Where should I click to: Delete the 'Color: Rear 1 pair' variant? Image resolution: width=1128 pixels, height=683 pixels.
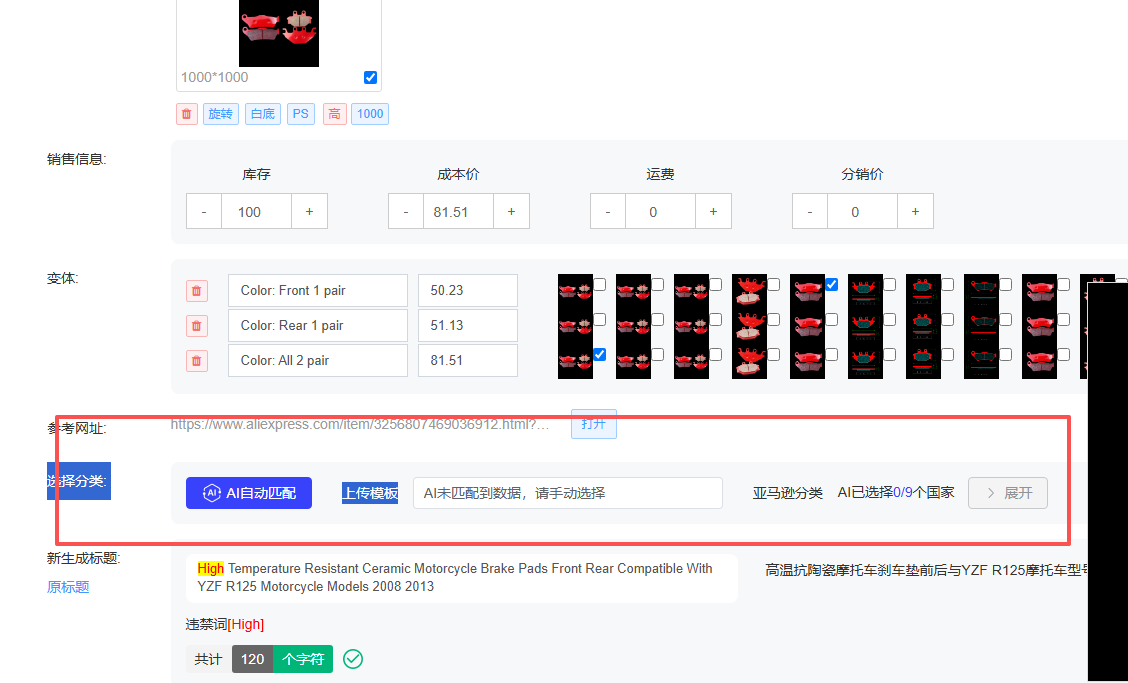(x=197, y=326)
